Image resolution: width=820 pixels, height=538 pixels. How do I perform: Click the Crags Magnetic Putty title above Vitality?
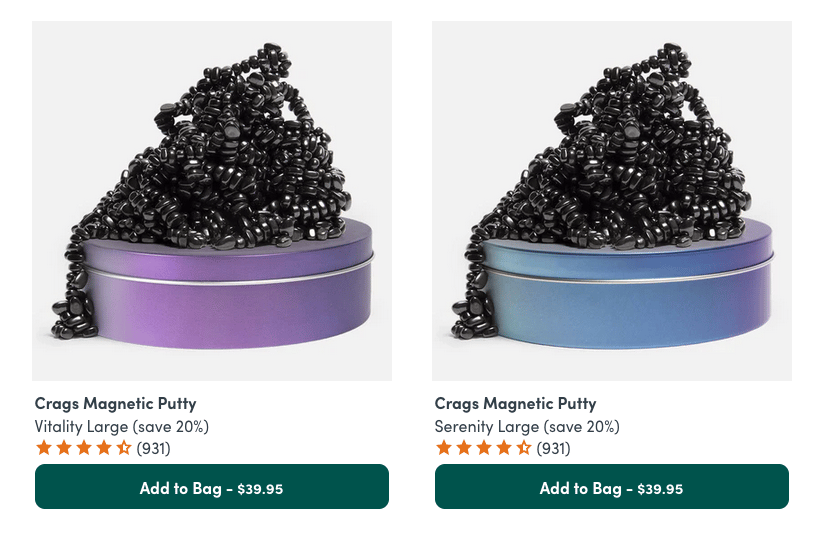pyautogui.click(x=116, y=404)
